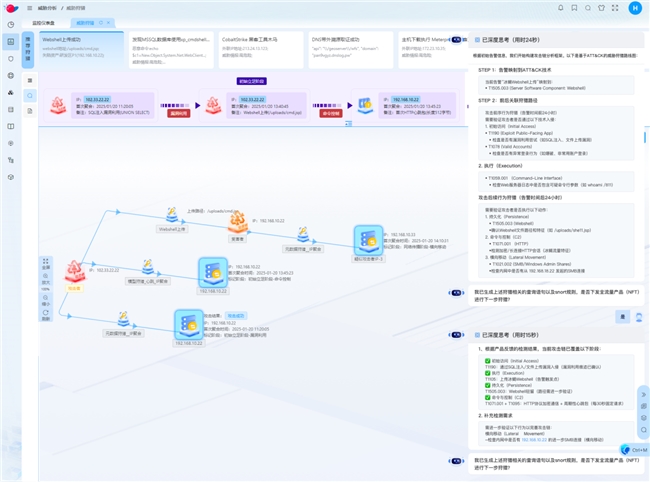Zoom out the graph using magnifier-minus icon
The width and height of the screenshot is (650, 482).
(x=46, y=298)
